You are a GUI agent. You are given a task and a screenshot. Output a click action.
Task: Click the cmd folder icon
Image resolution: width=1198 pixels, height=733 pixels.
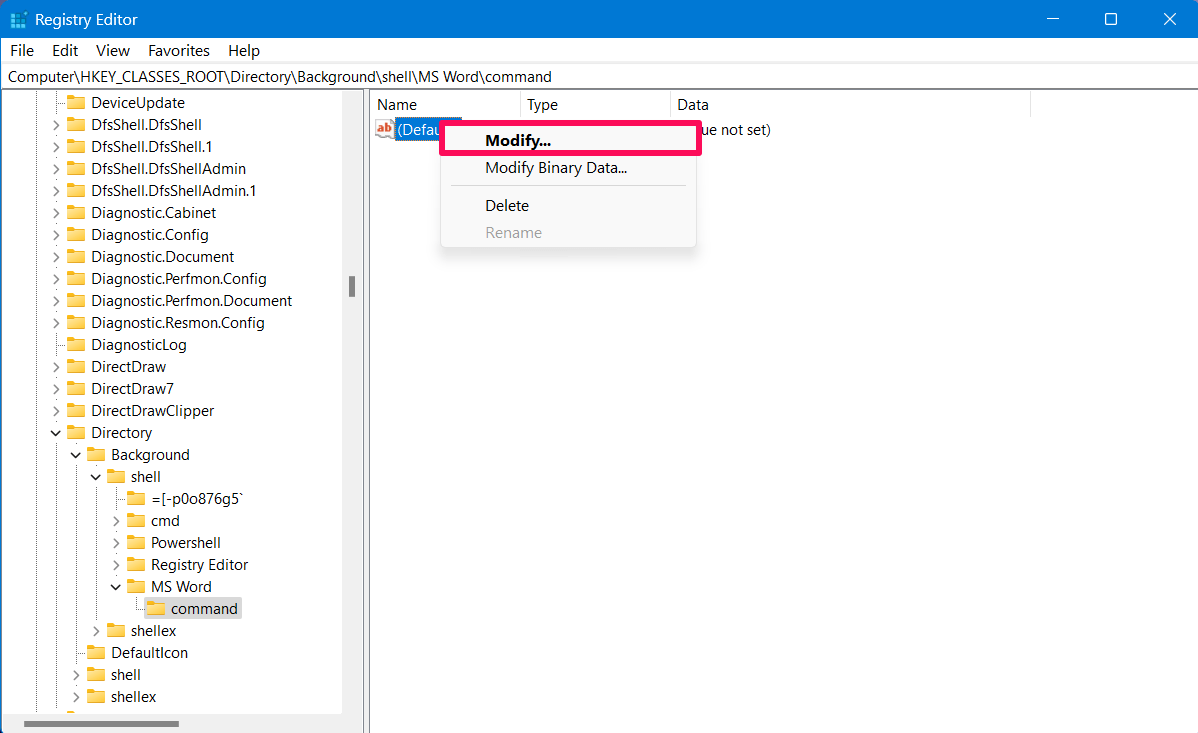(135, 521)
